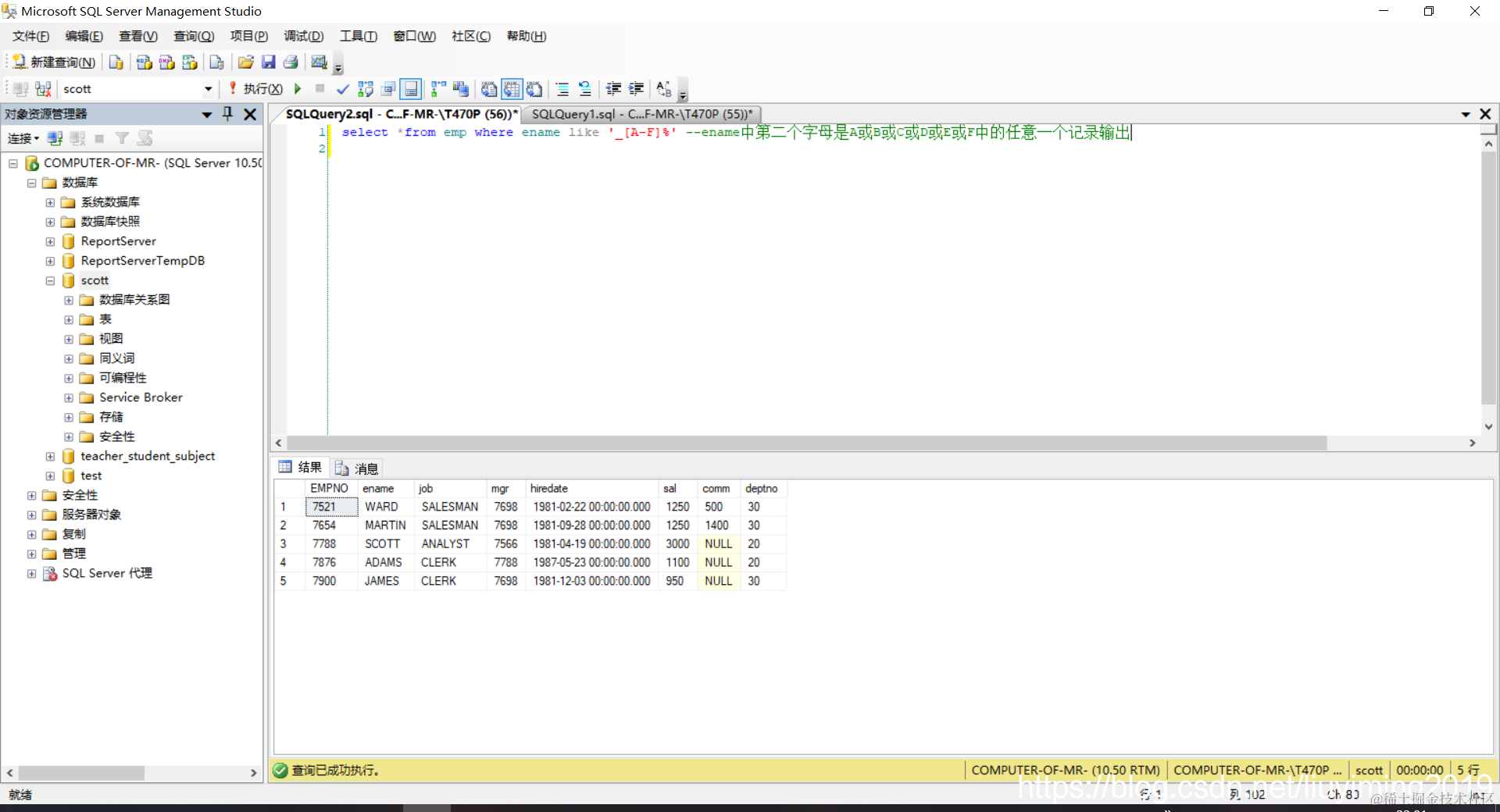This screenshot has height=812, width=1500.
Task: Expand the SQL Server 代理 node
Action: click(x=32, y=573)
